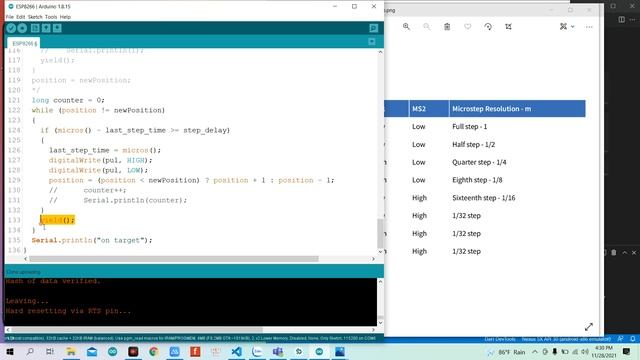Open VS Code notifications bell in status bar

pyautogui.click(x=633, y=339)
